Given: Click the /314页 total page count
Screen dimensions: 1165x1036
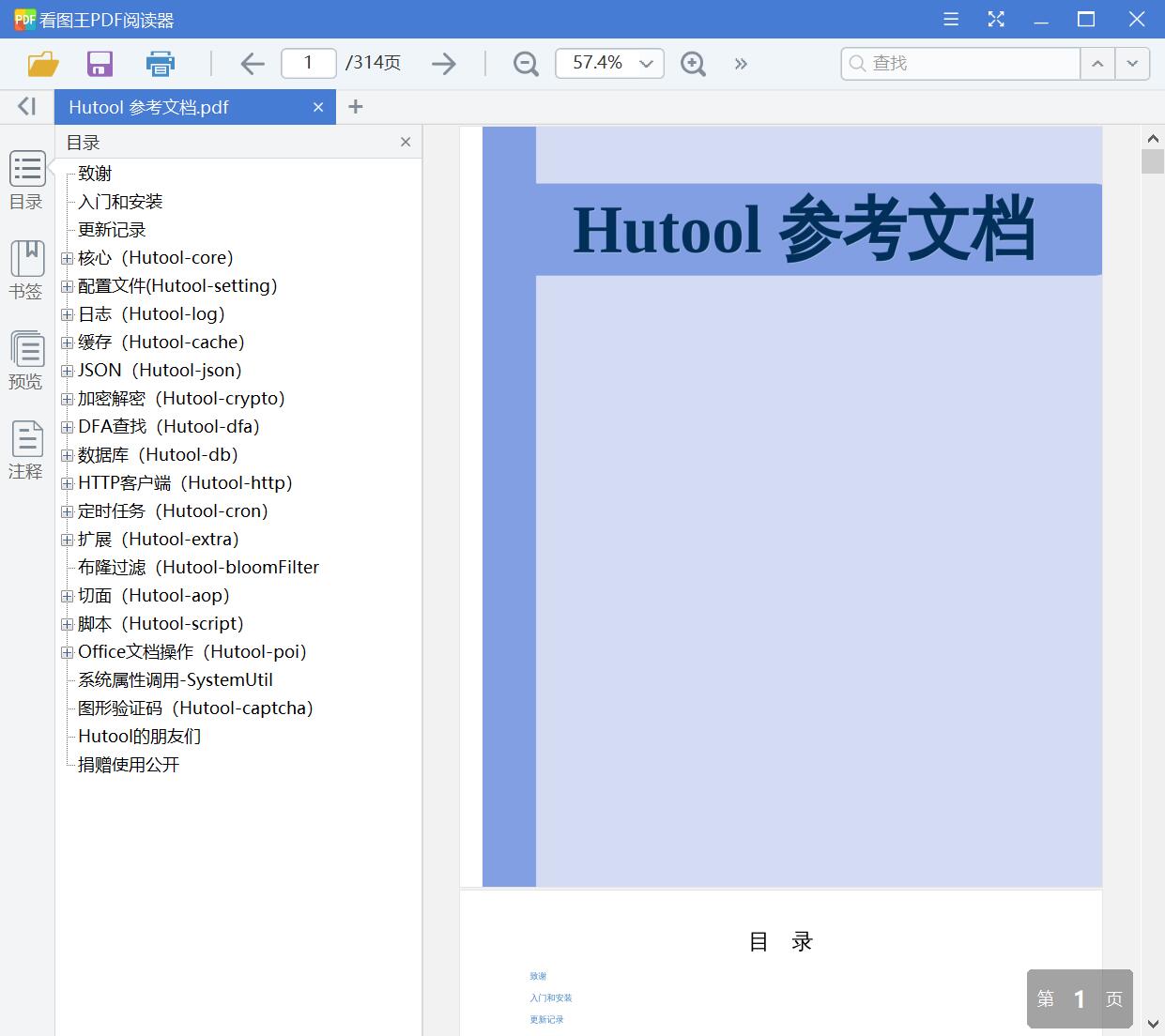Looking at the screenshot, I should 373,63.
